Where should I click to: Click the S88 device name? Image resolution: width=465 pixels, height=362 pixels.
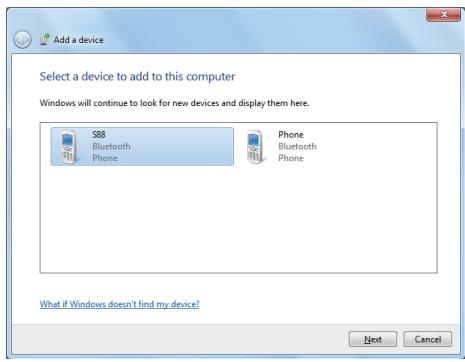99,135
